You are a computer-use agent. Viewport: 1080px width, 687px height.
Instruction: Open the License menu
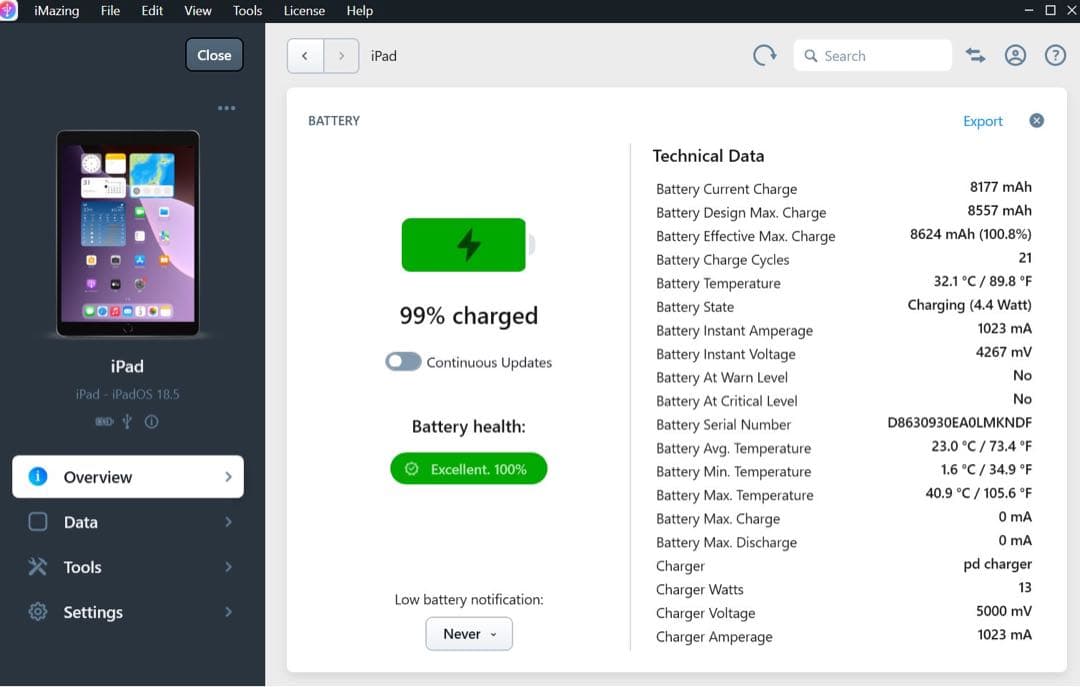(304, 11)
